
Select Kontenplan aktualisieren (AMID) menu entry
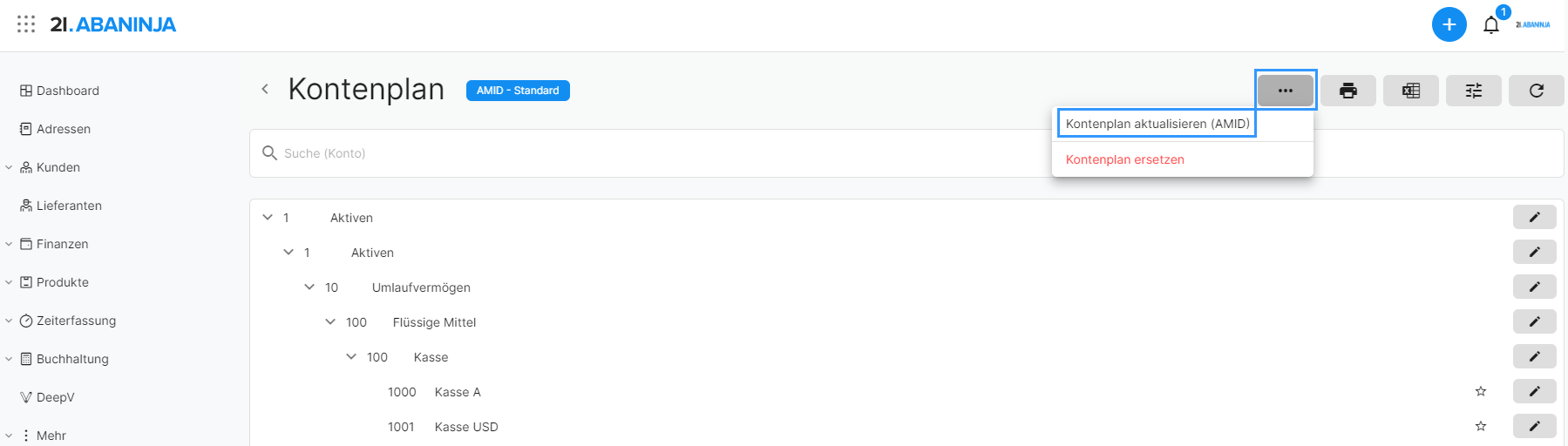click(x=1157, y=124)
